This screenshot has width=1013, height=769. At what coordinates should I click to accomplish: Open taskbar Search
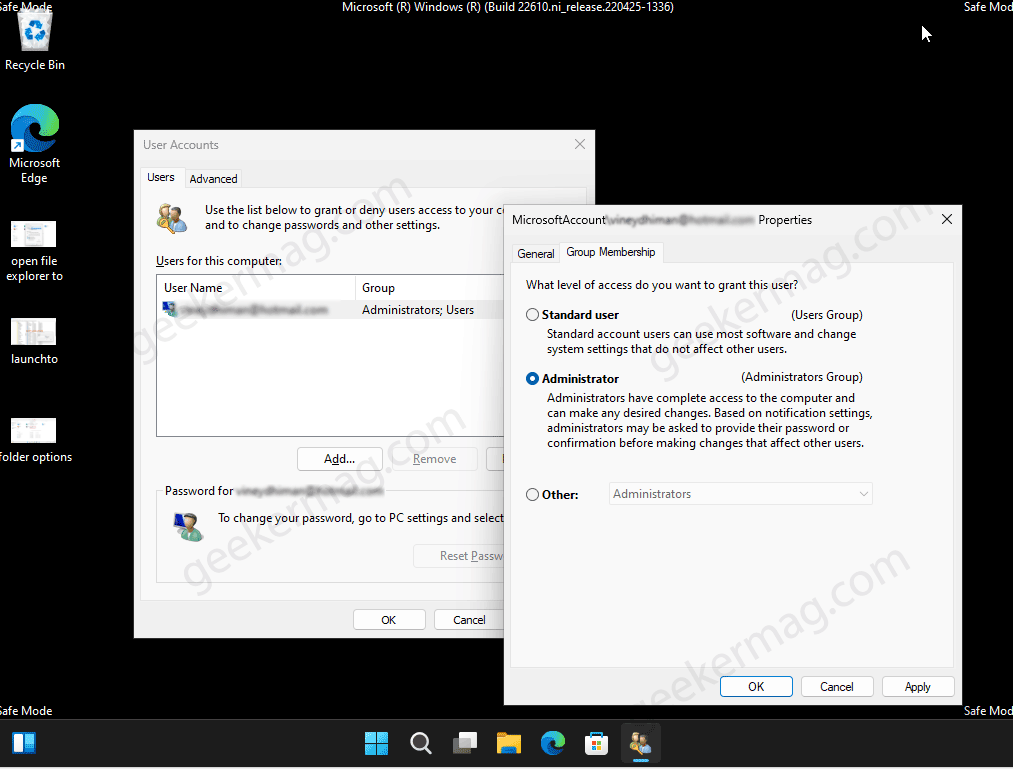click(421, 743)
